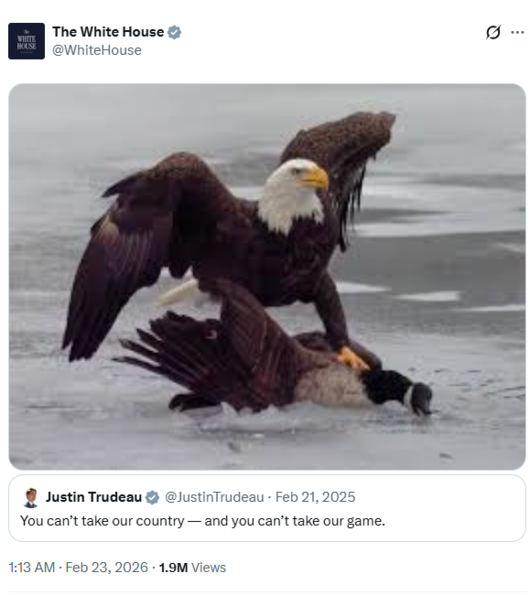The height and width of the screenshot is (595, 530).
Task: Open the 1.9M Views analytics
Action: 192,568
